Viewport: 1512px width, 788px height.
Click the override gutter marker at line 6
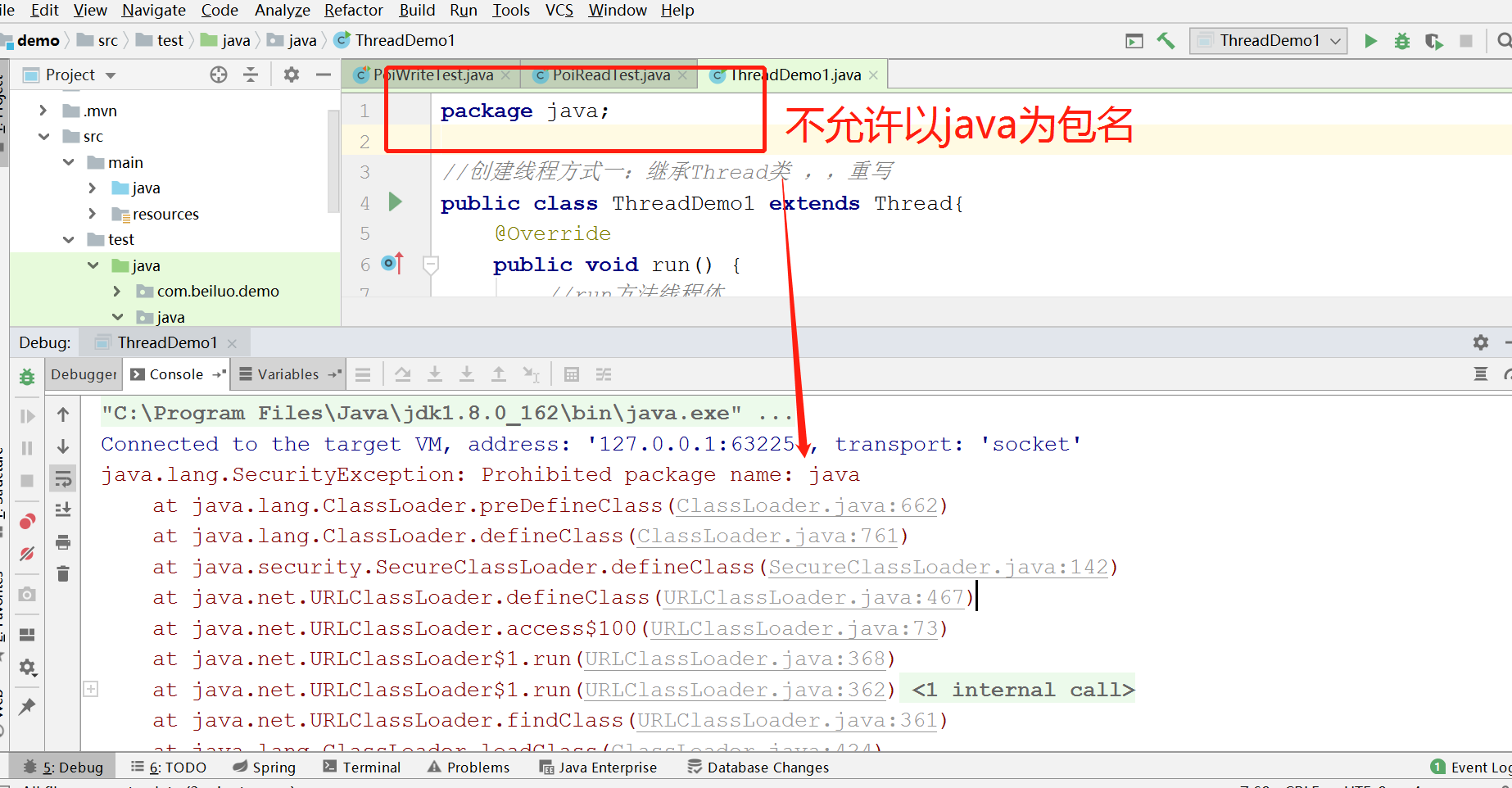point(392,264)
